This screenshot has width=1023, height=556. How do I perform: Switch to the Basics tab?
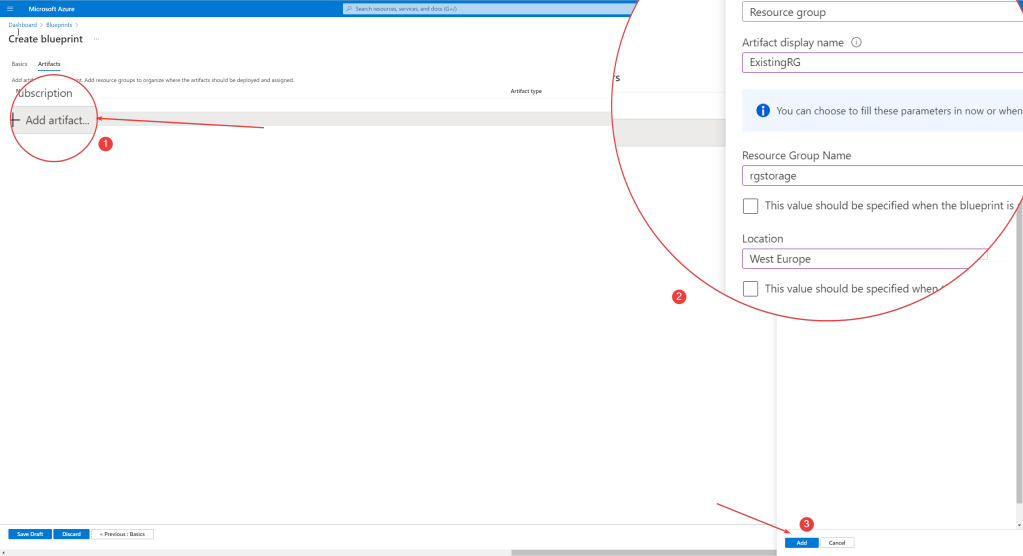click(19, 64)
